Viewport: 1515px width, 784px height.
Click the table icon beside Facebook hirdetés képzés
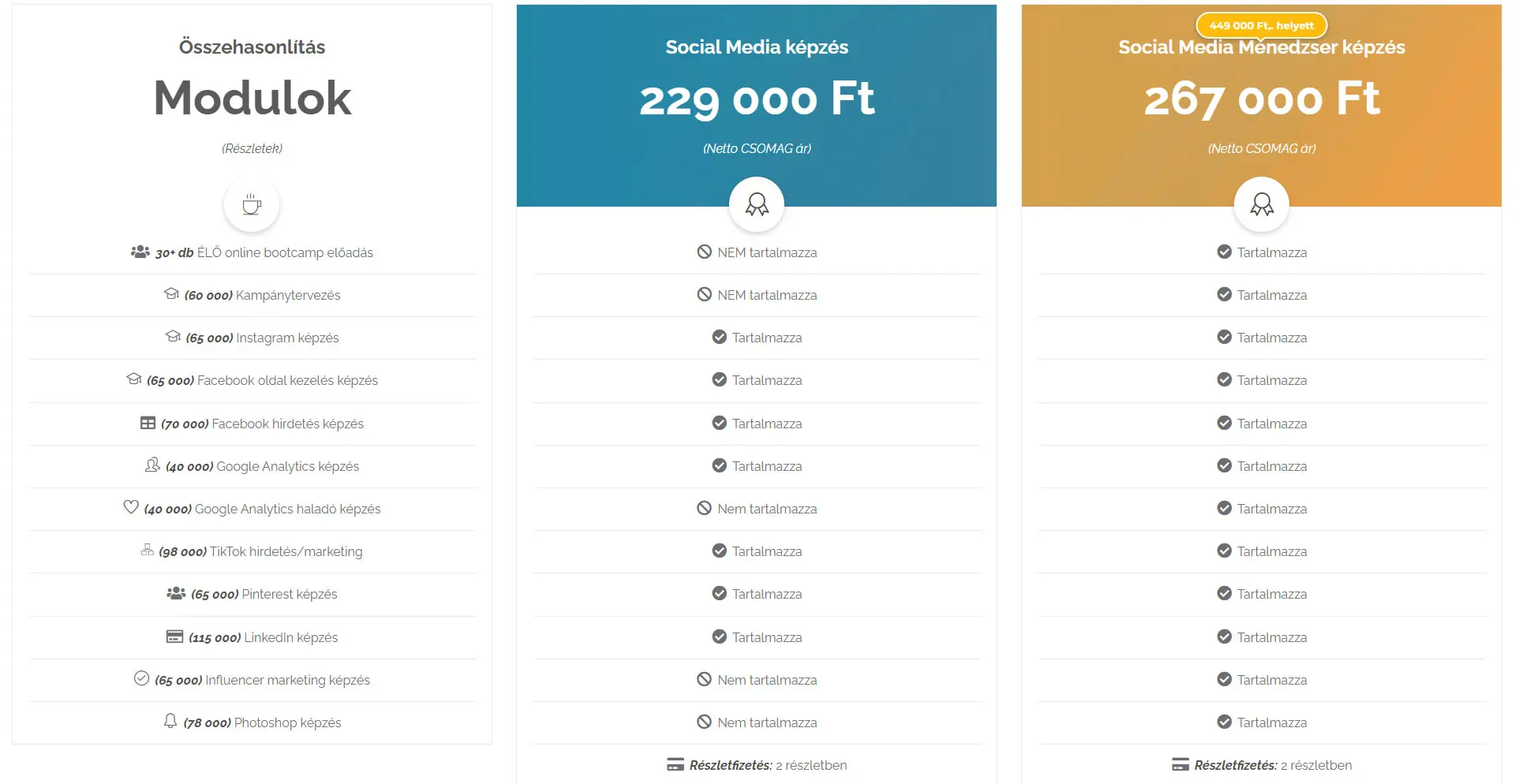point(148,423)
